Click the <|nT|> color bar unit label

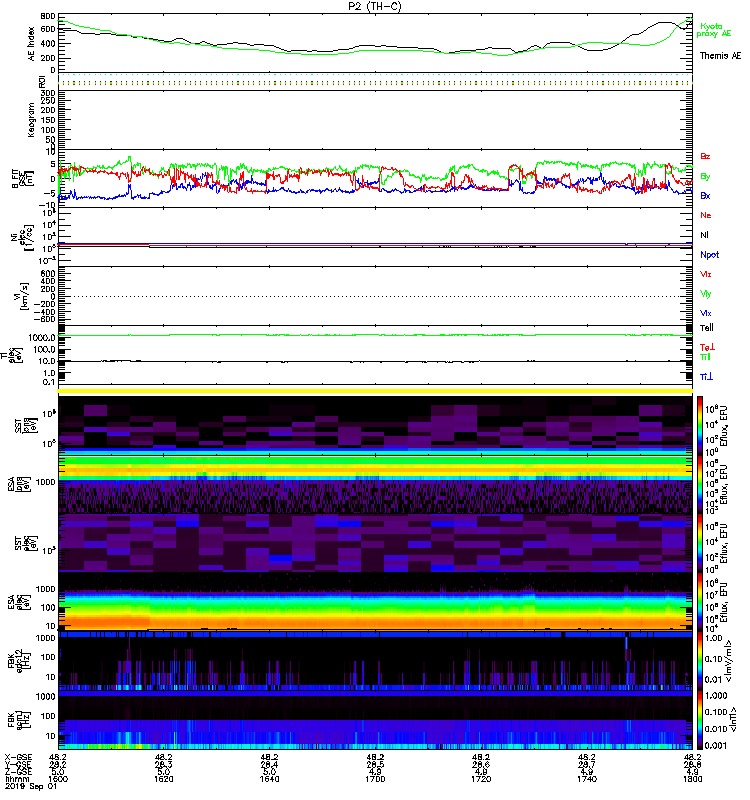tap(733, 719)
